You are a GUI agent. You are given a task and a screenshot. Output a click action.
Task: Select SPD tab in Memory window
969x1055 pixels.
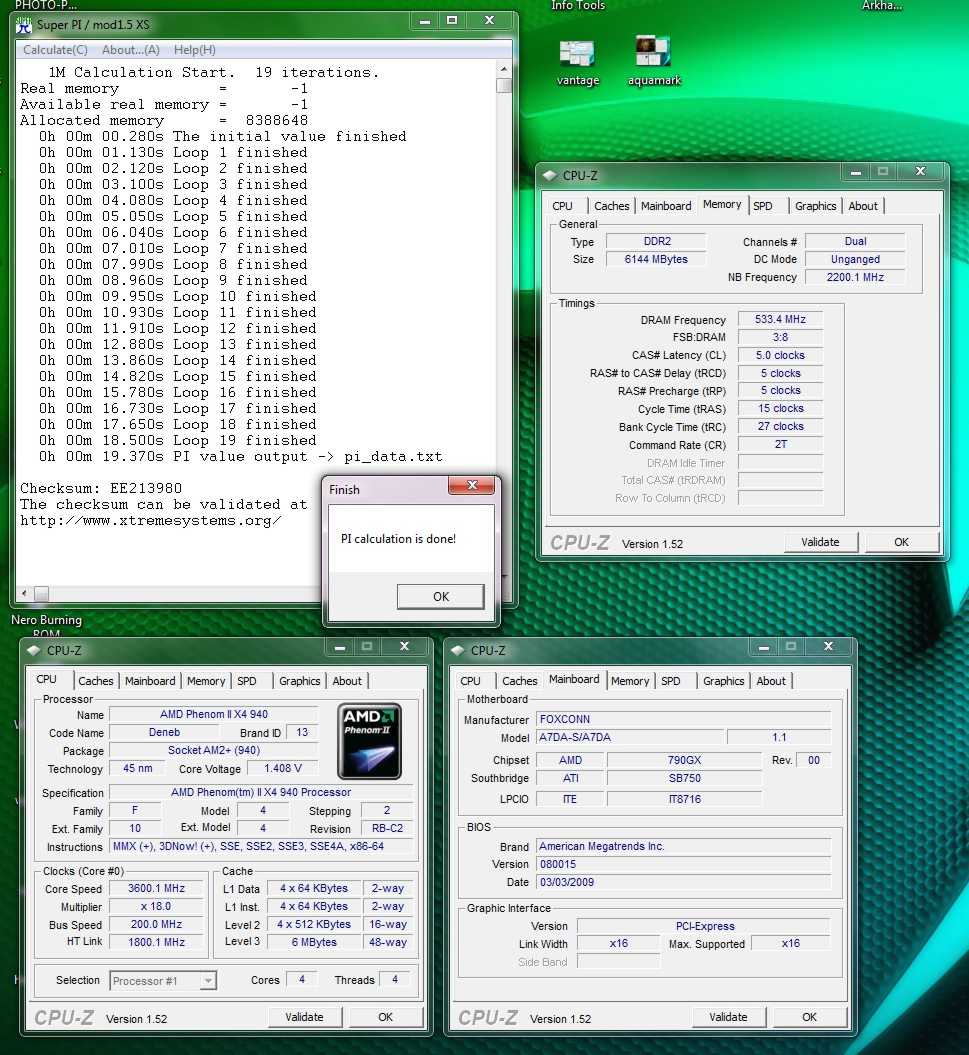tap(762, 206)
